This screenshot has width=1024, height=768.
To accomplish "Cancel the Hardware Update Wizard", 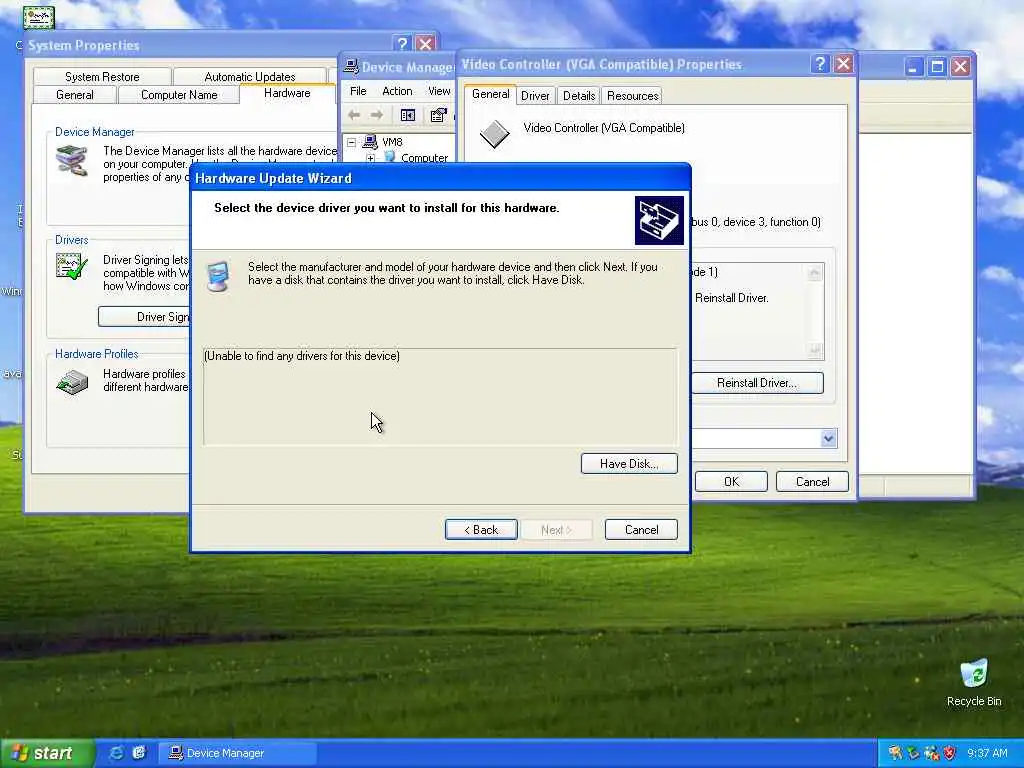I will click(641, 530).
